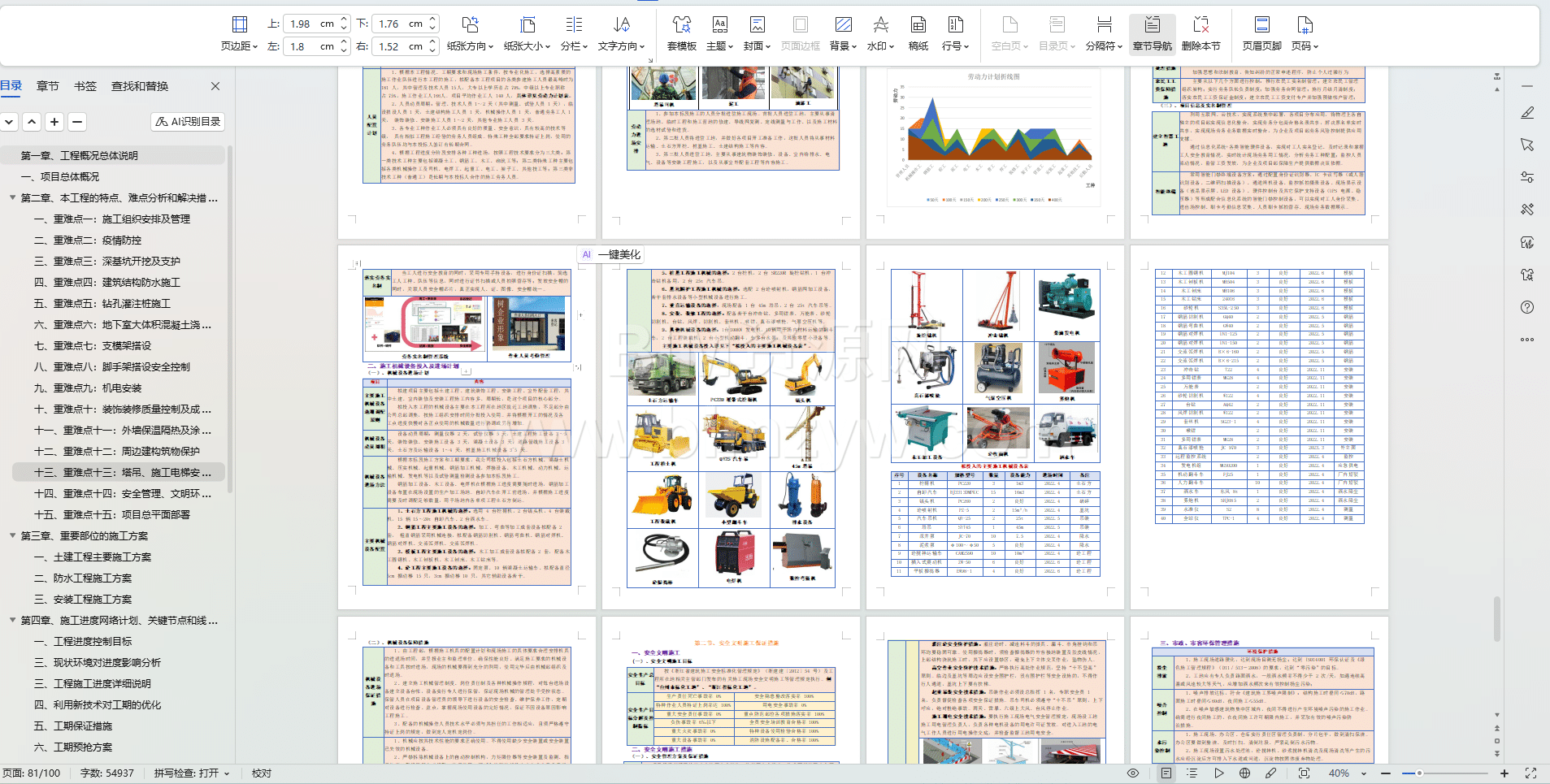The width and height of the screenshot is (1550, 784).
Task: Click the help question mark in right sidebar
Action: [x=1527, y=307]
